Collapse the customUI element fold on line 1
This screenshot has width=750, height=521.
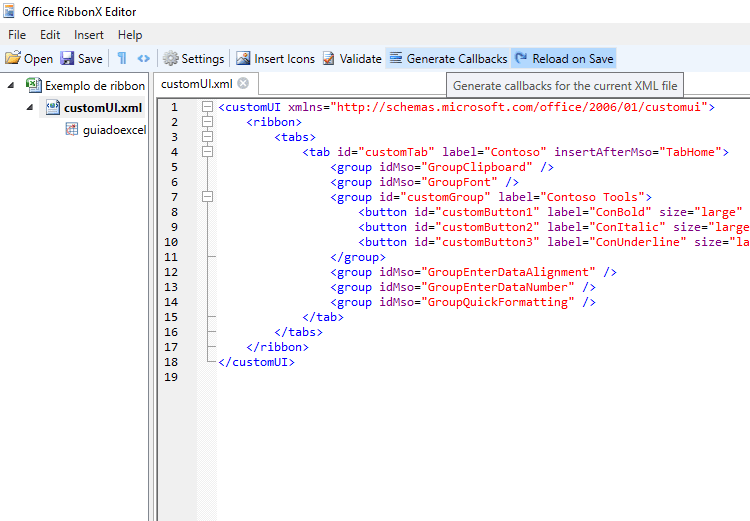click(x=207, y=107)
